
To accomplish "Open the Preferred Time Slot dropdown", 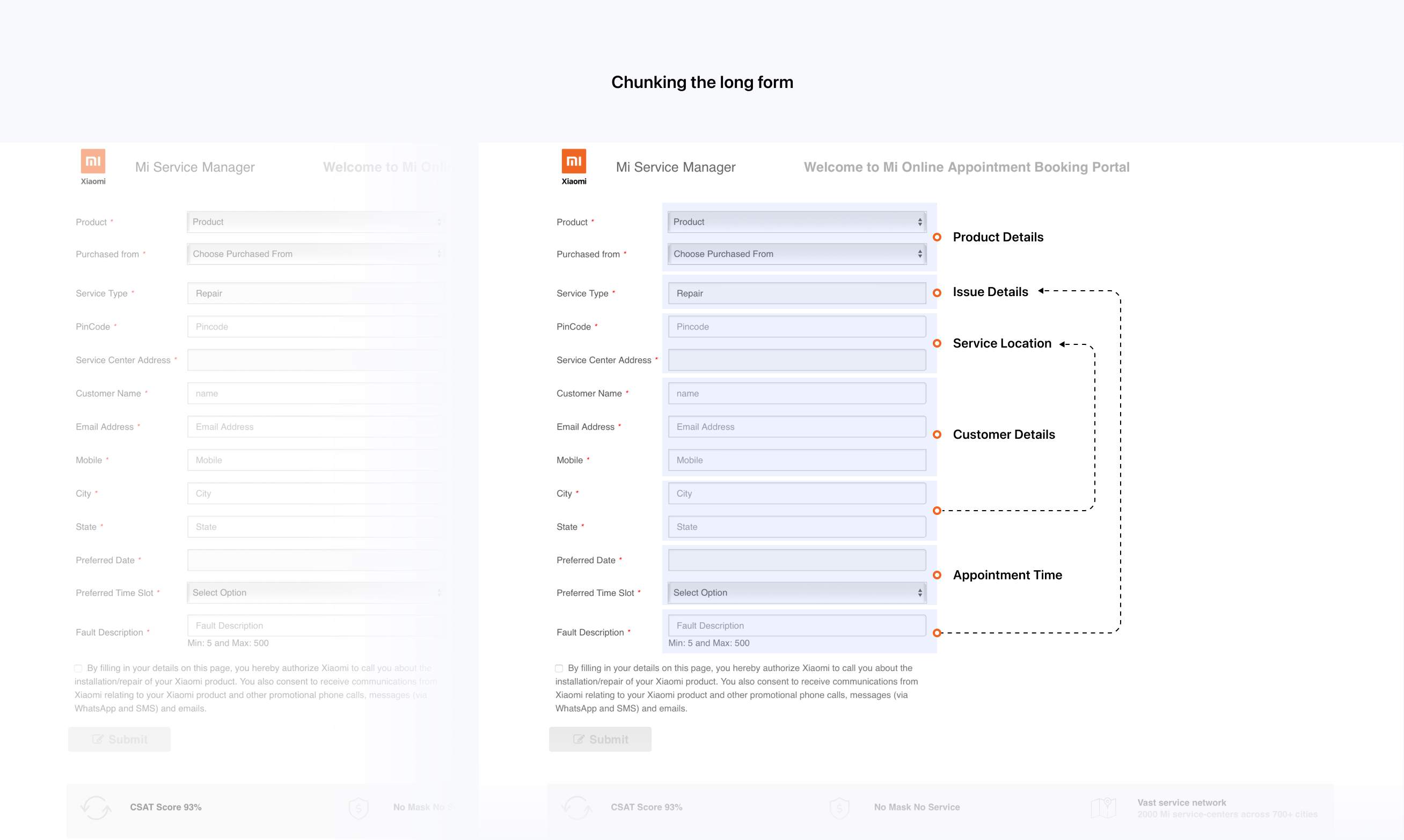I will (796, 592).
